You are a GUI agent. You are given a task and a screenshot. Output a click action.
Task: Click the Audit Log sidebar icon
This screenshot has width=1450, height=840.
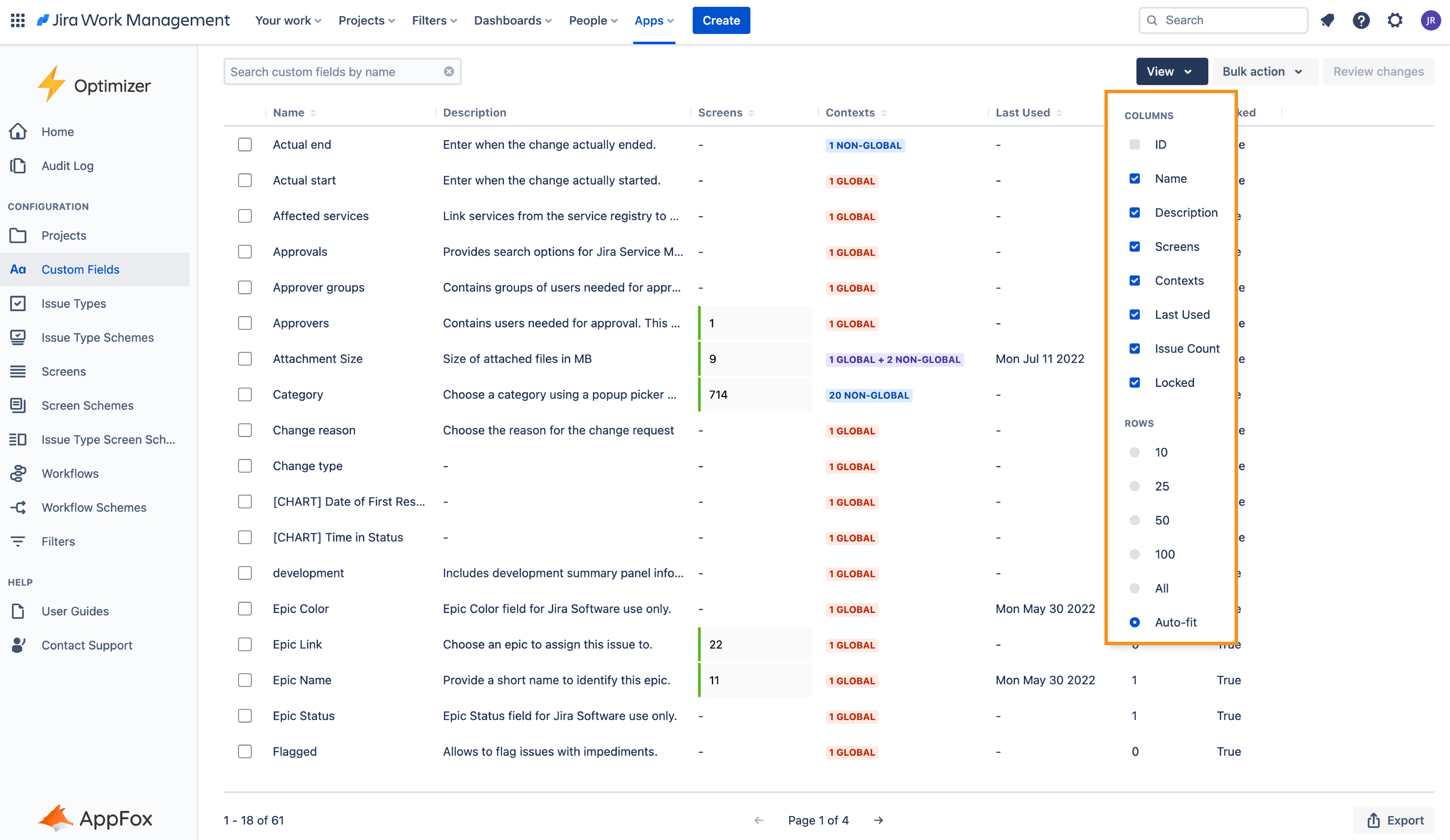(18, 166)
